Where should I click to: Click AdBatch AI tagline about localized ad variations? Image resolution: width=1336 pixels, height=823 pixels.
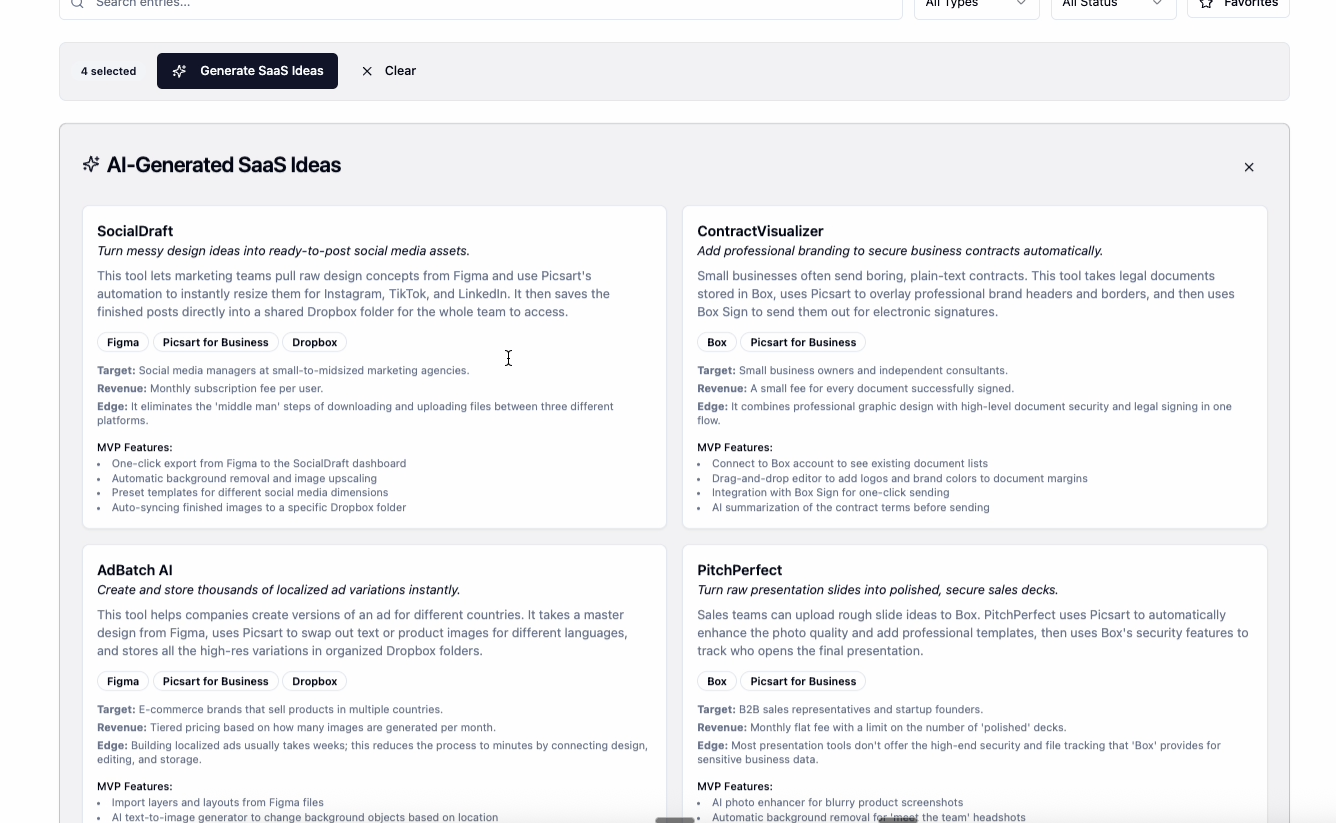278,590
